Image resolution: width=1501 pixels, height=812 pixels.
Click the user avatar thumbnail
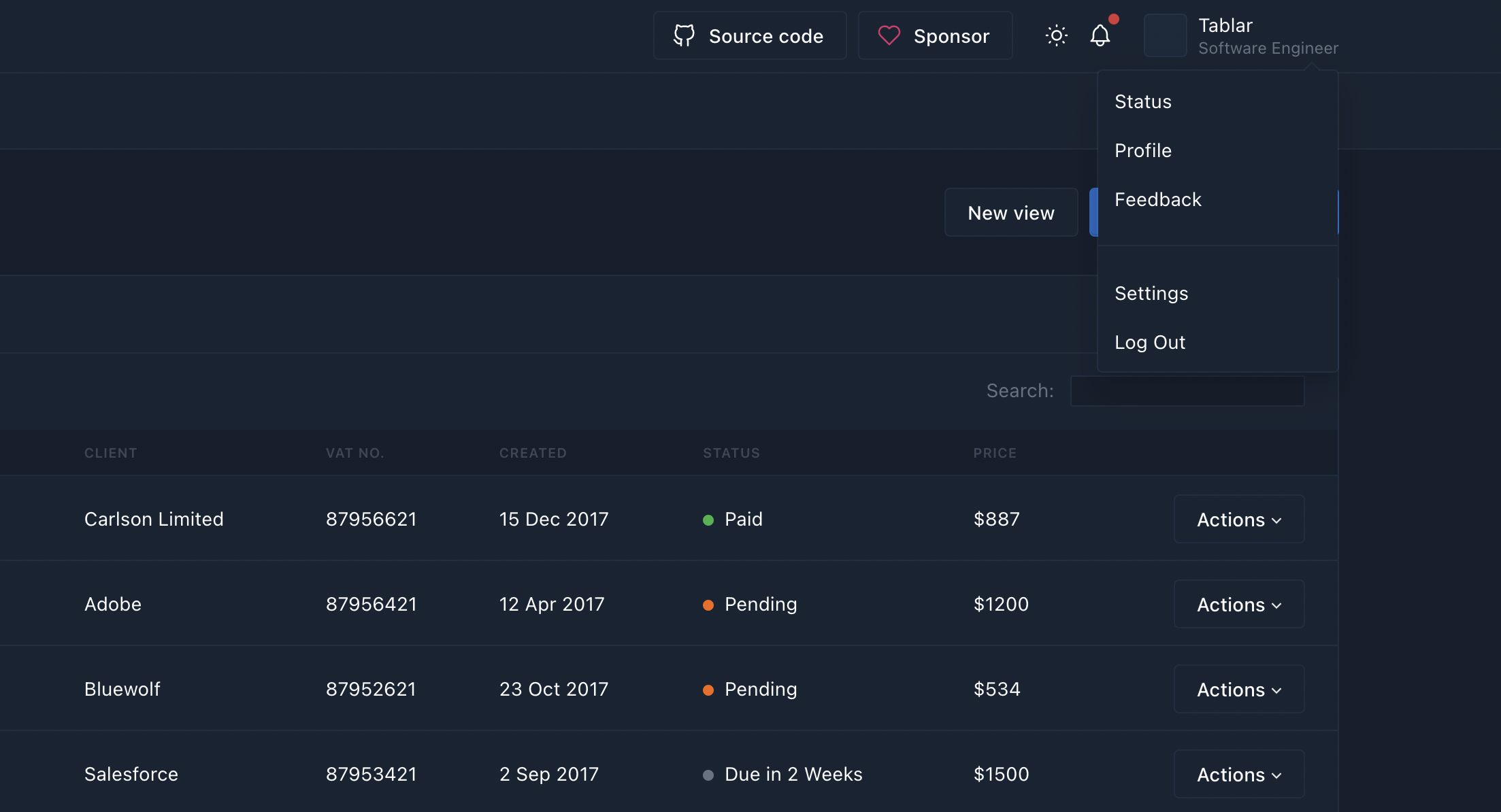(x=1165, y=35)
